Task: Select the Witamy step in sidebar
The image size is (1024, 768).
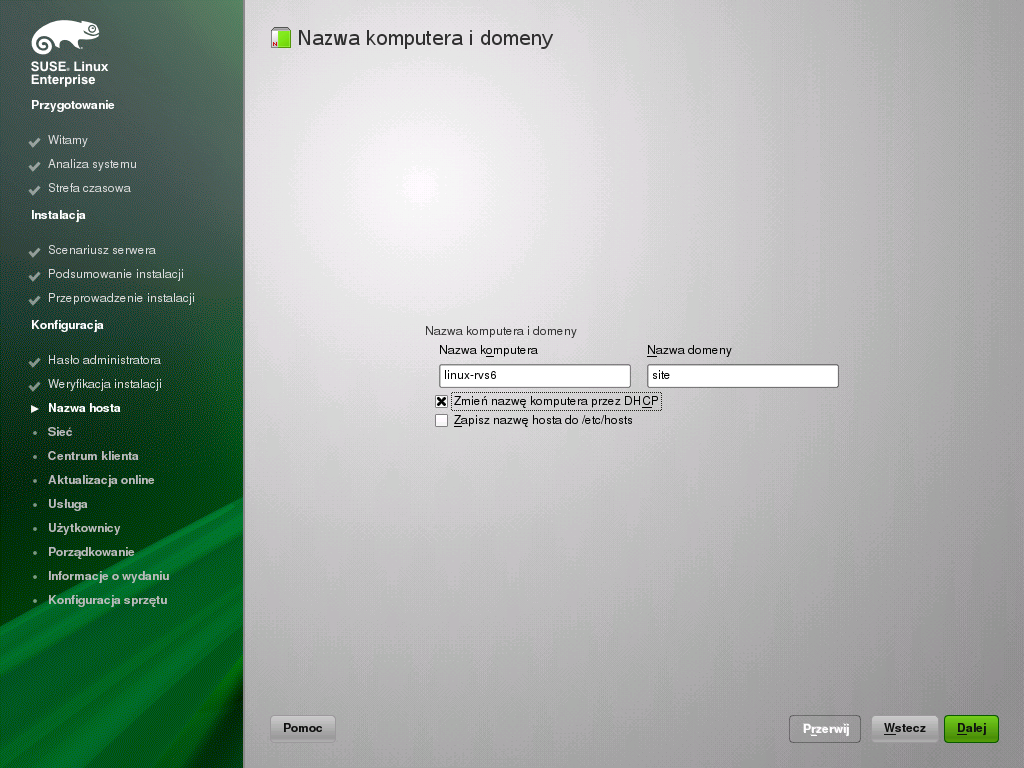Action: 67,140
